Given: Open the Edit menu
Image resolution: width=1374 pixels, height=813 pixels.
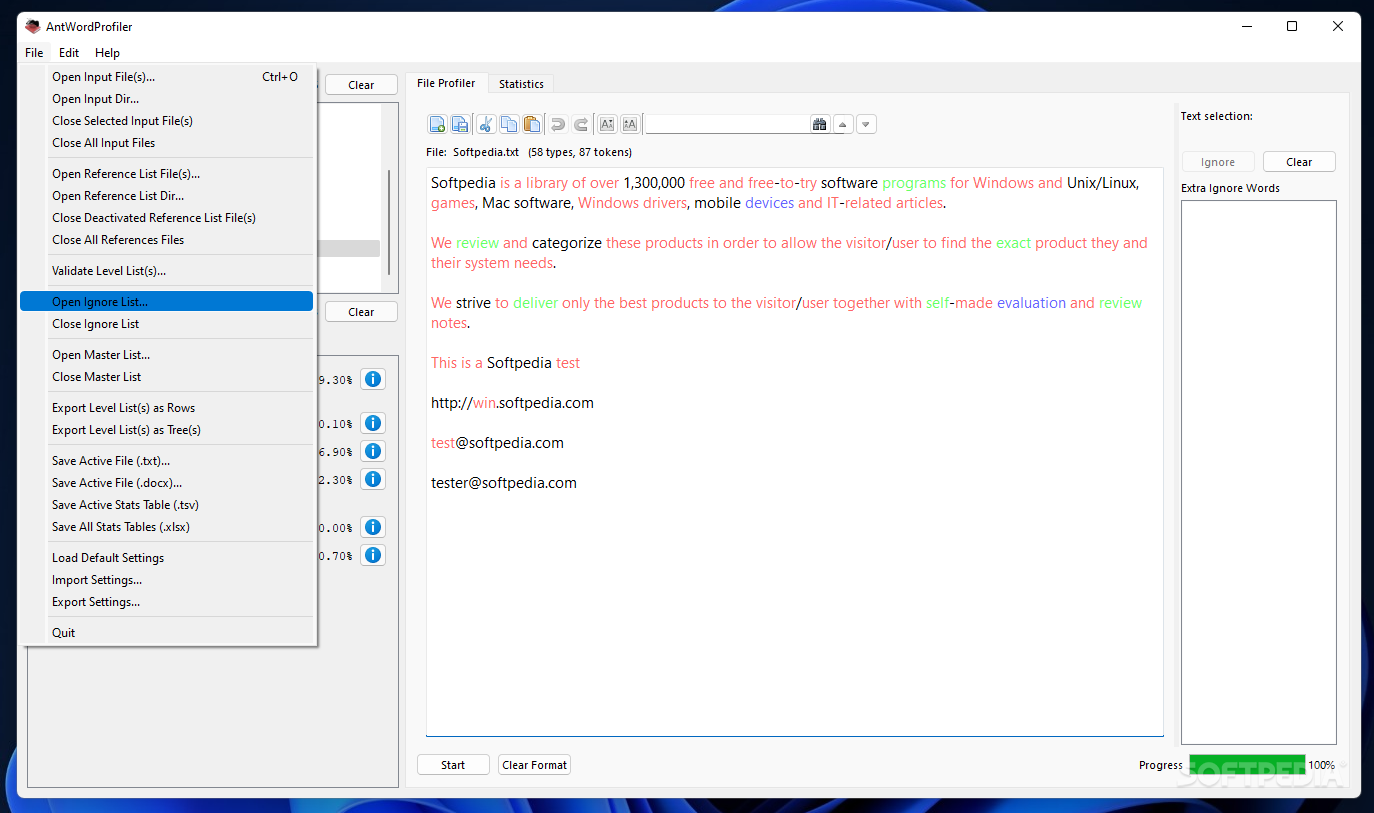Looking at the screenshot, I should click(69, 53).
